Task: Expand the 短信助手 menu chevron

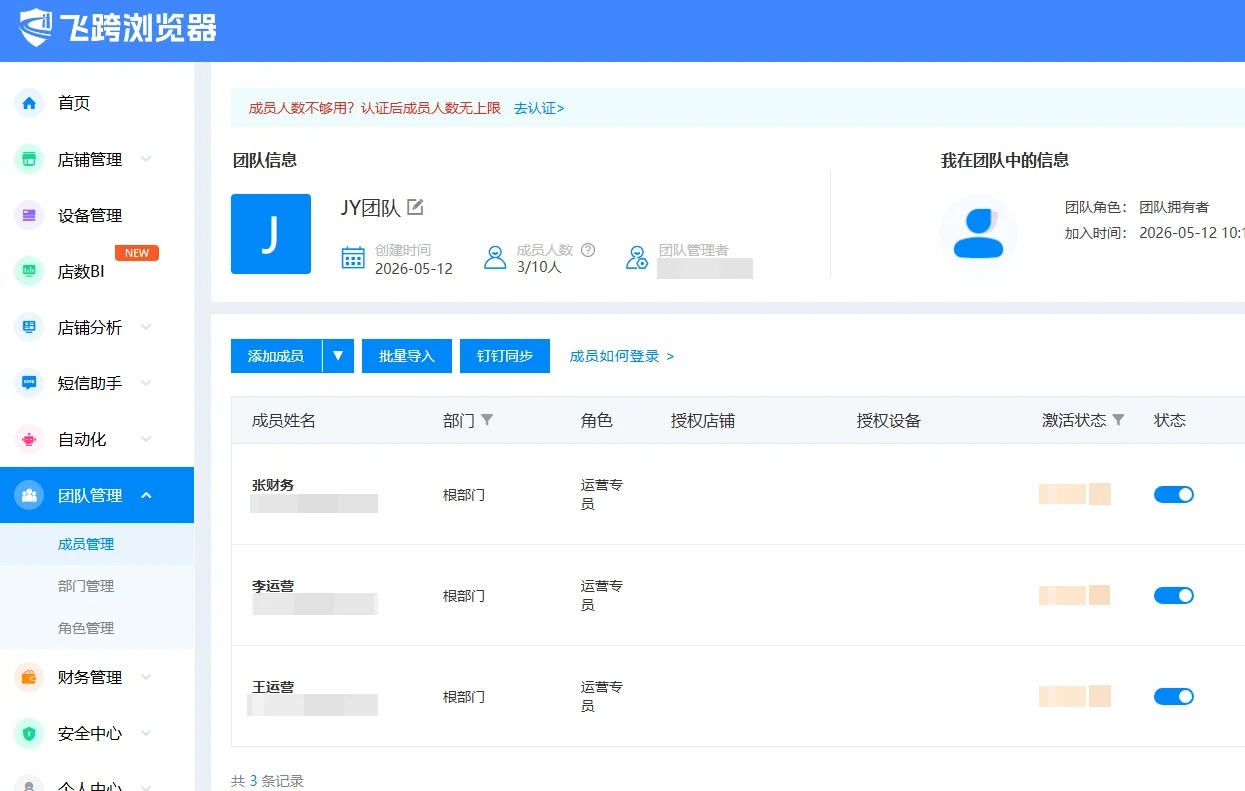Action: [x=146, y=383]
